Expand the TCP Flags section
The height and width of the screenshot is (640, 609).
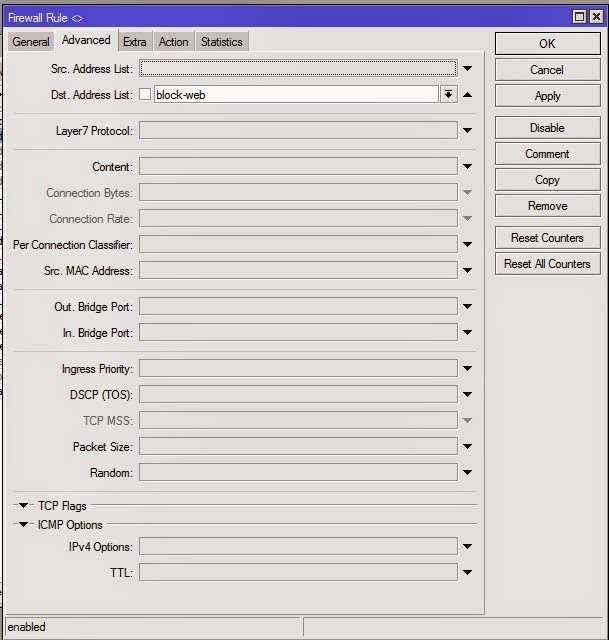23,506
